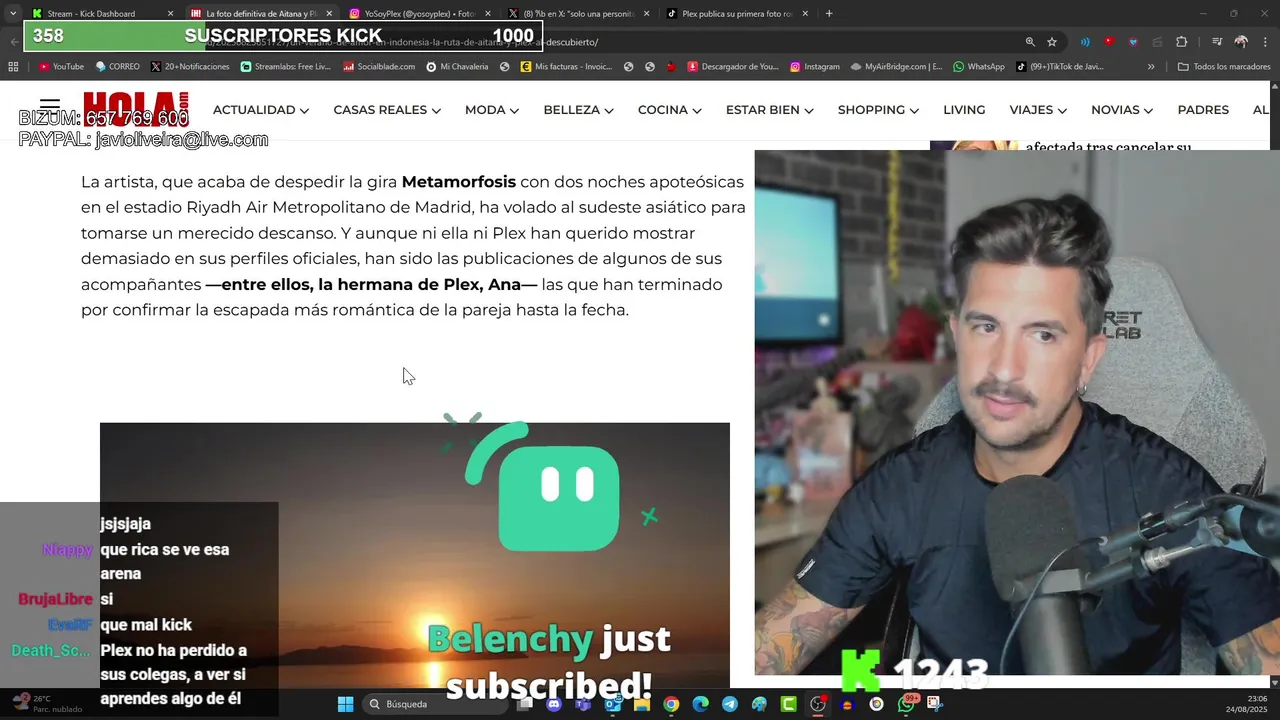Open Camtasia from the taskbar

788,704
